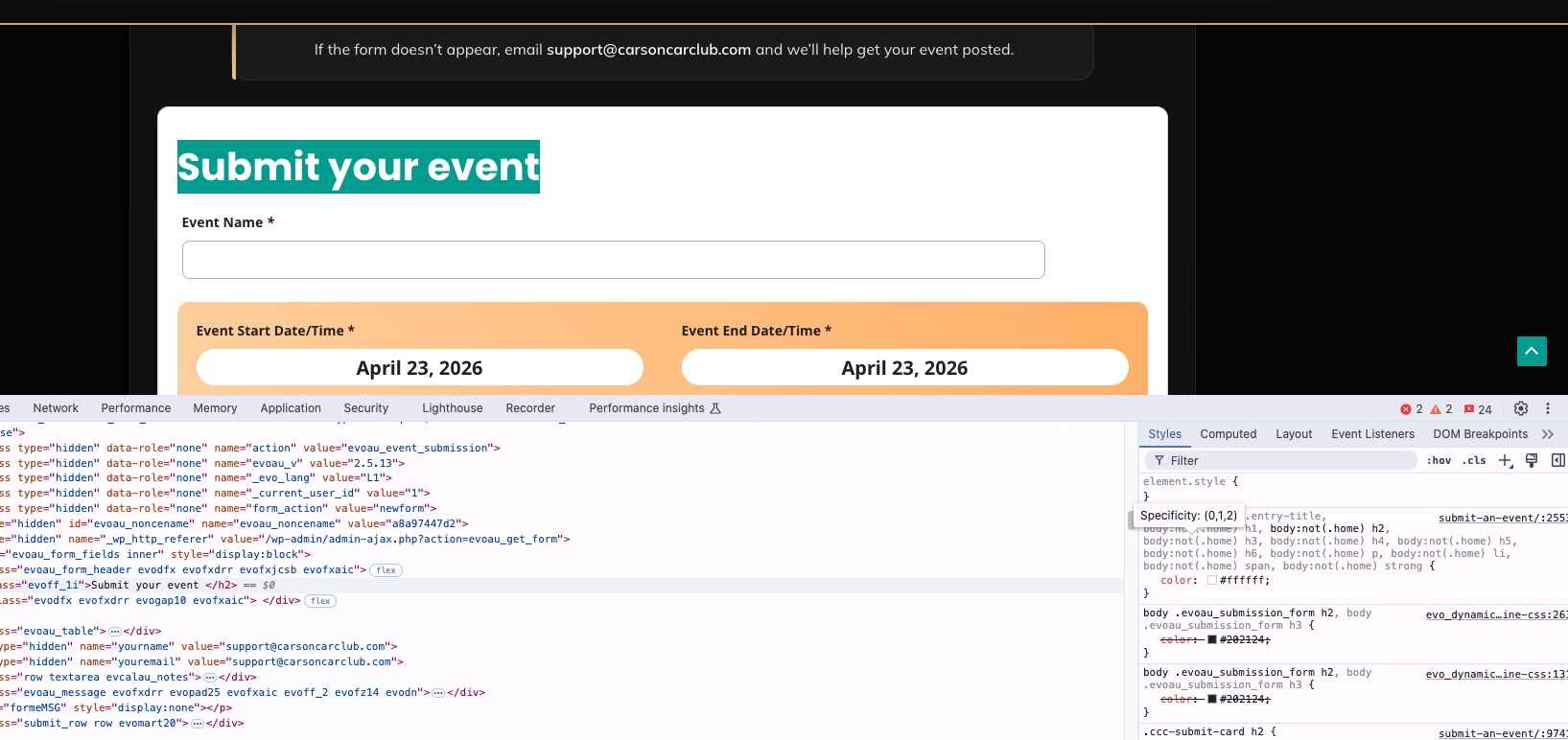Image resolution: width=1568 pixels, height=740 pixels.
Task: Click the orange warnings triangle icon
Action: click(1436, 409)
